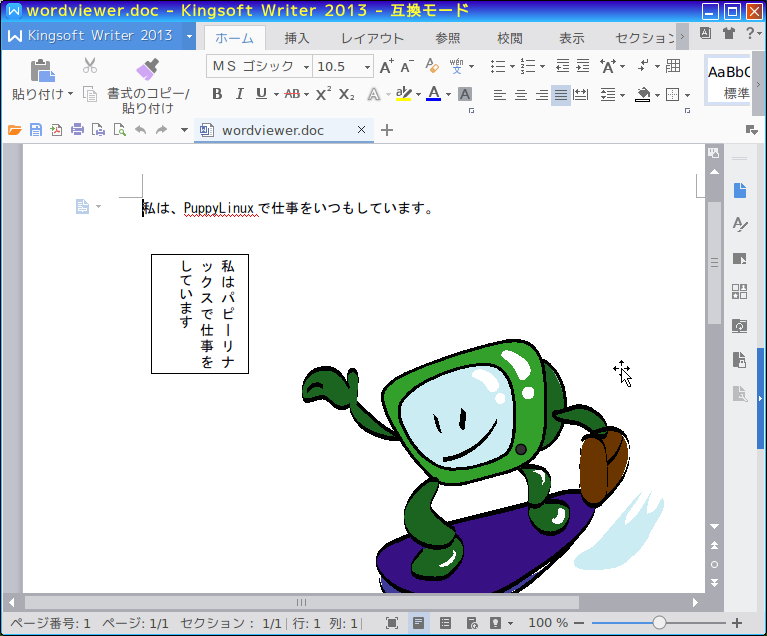Select the skateboarding Puppy mascot image
Image resolution: width=767 pixels, height=636 pixels.
click(482, 466)
